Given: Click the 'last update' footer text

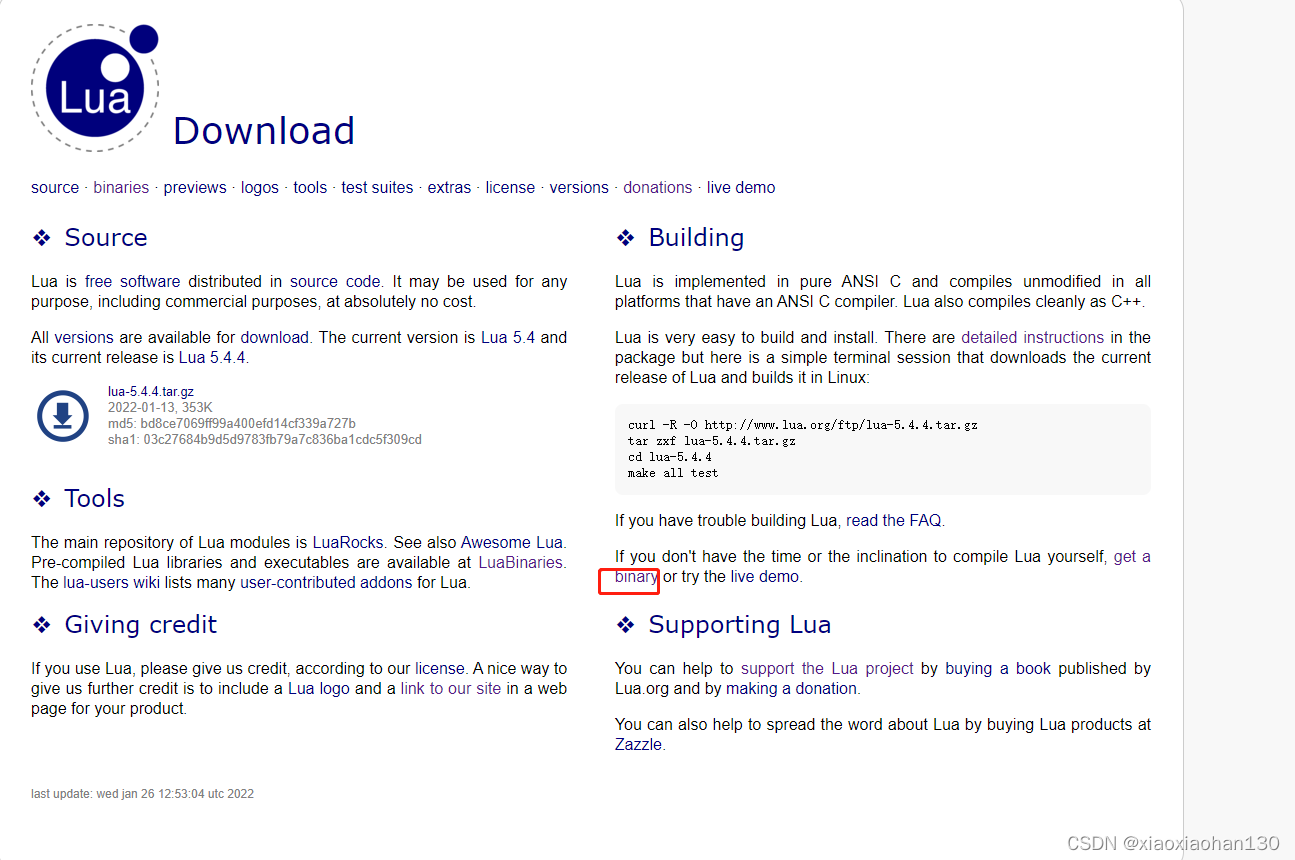Looking at the screenshot, I should 143,794.
